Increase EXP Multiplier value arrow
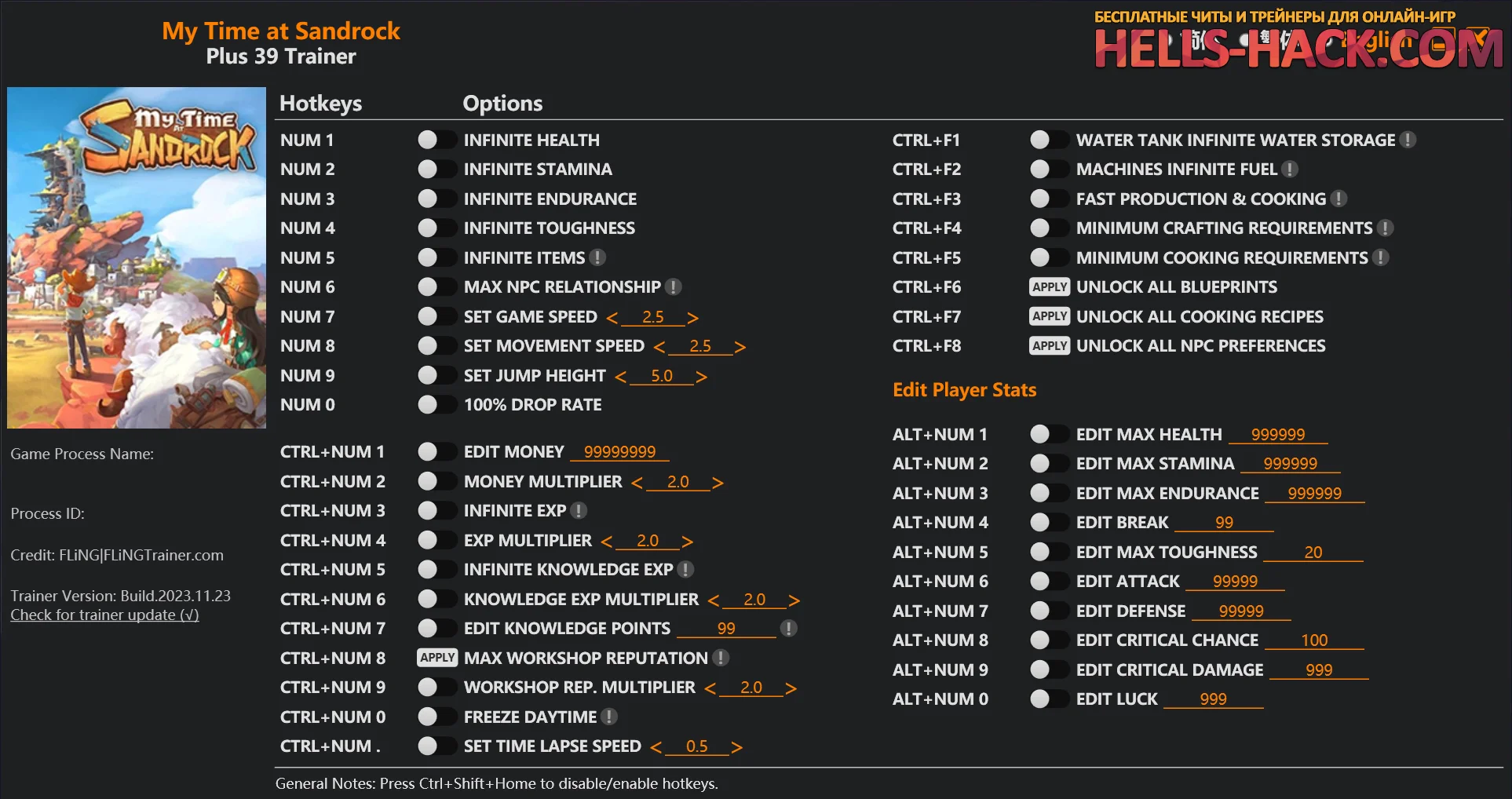Image resolution: width=1512 pixels, height=799 pixels. click(687, 542)
